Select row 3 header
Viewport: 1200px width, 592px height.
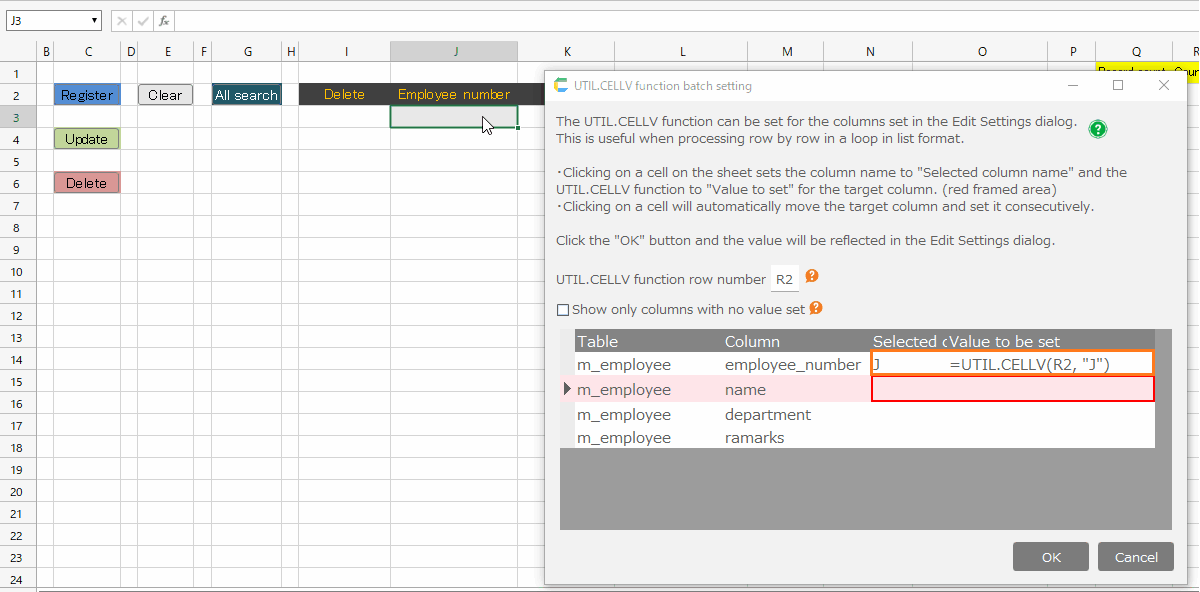pyautogui.click(x=17, y=117)
